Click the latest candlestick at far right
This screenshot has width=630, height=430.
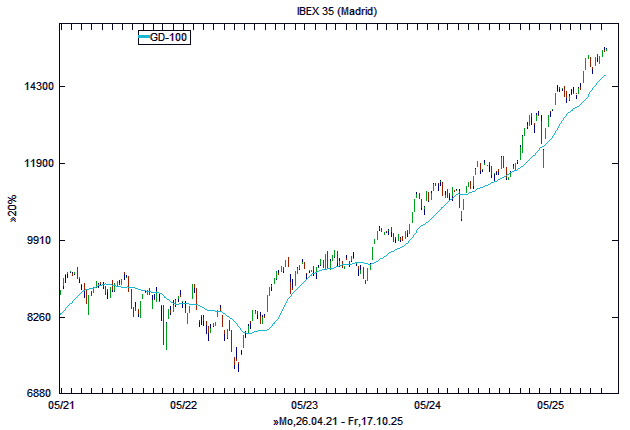coord(605,49)
